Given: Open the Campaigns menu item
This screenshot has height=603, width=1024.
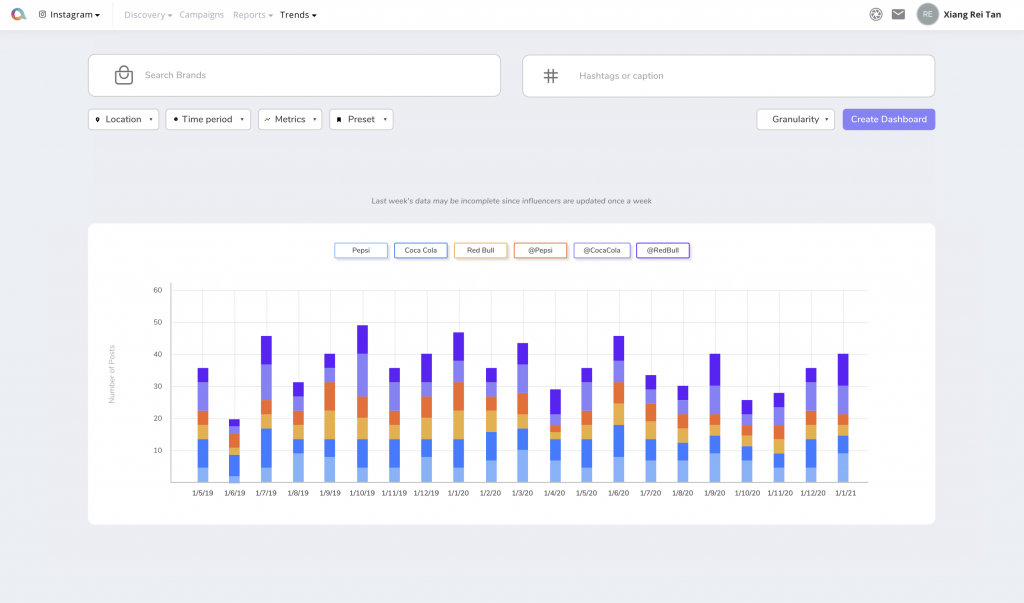Looking at the screenshot, I should pos(201,14).
